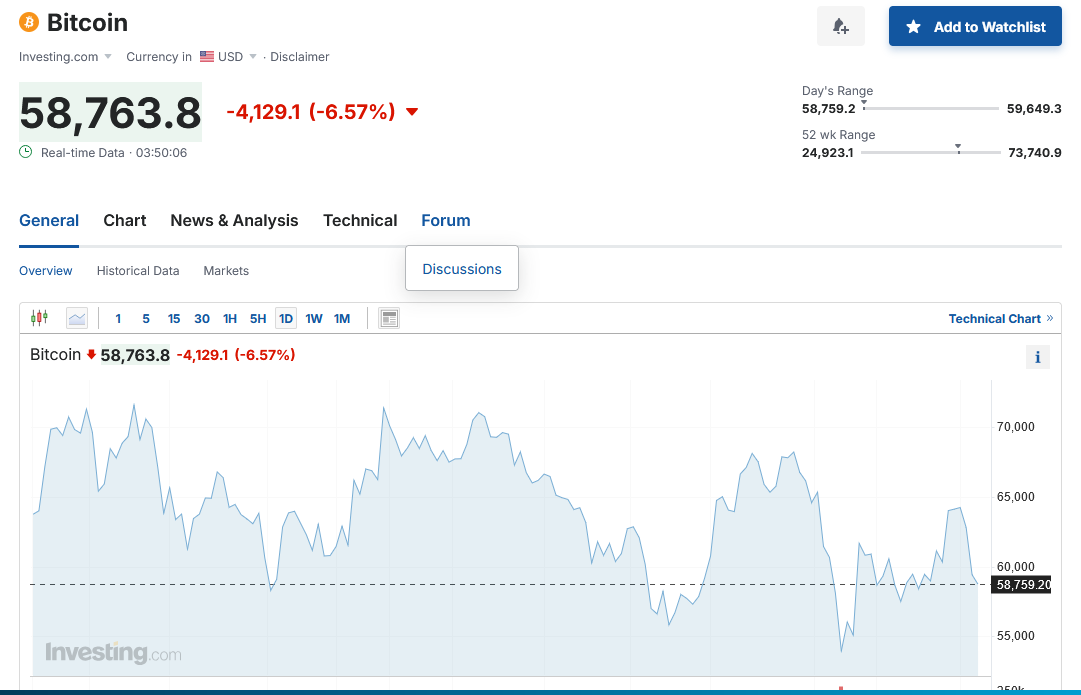Click the 70,000 axis label

1016,427
